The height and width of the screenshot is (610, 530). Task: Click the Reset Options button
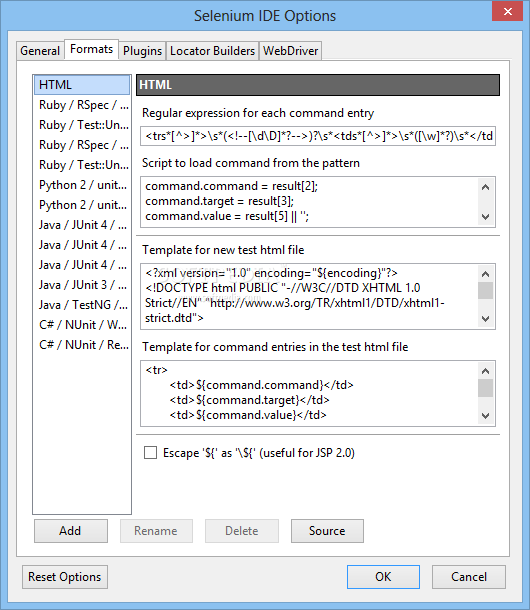click(x=65, y=577)
